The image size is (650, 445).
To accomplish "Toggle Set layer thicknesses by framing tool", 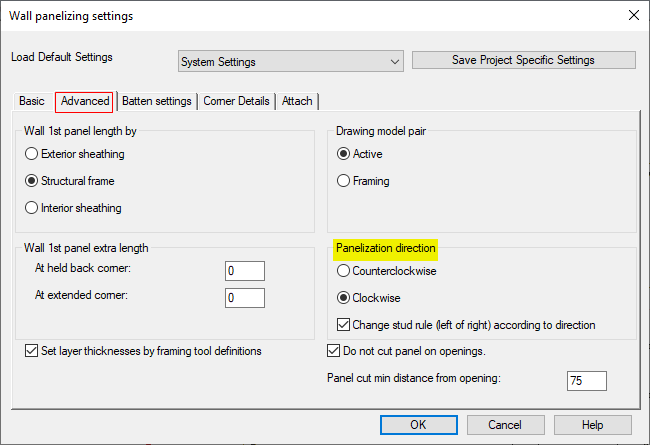I will click(33, 351).
